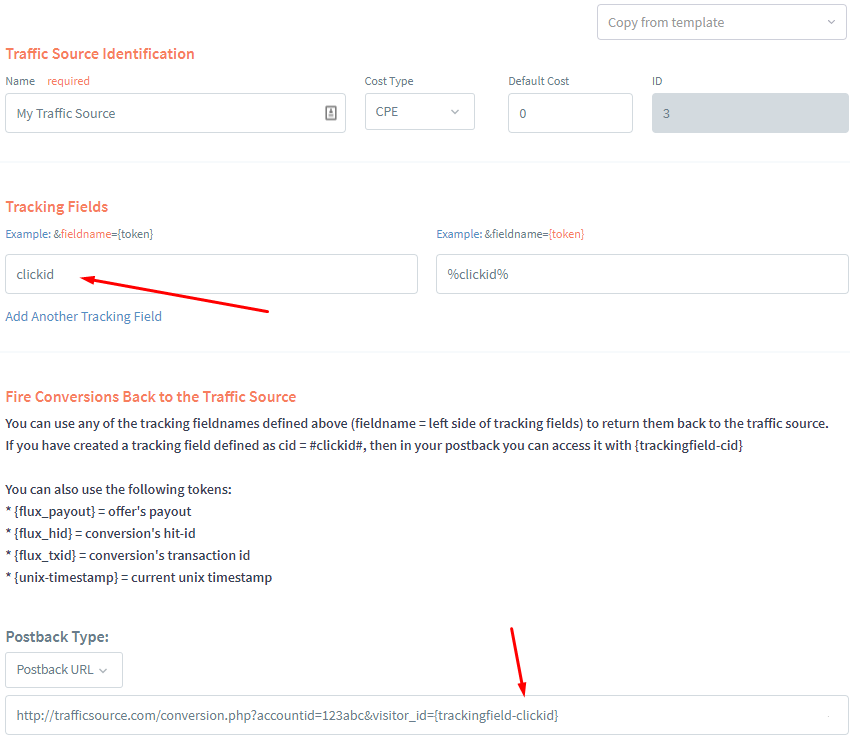Click the Cost Type label
This screenshot has height=740, width=850.
point(389,81)
